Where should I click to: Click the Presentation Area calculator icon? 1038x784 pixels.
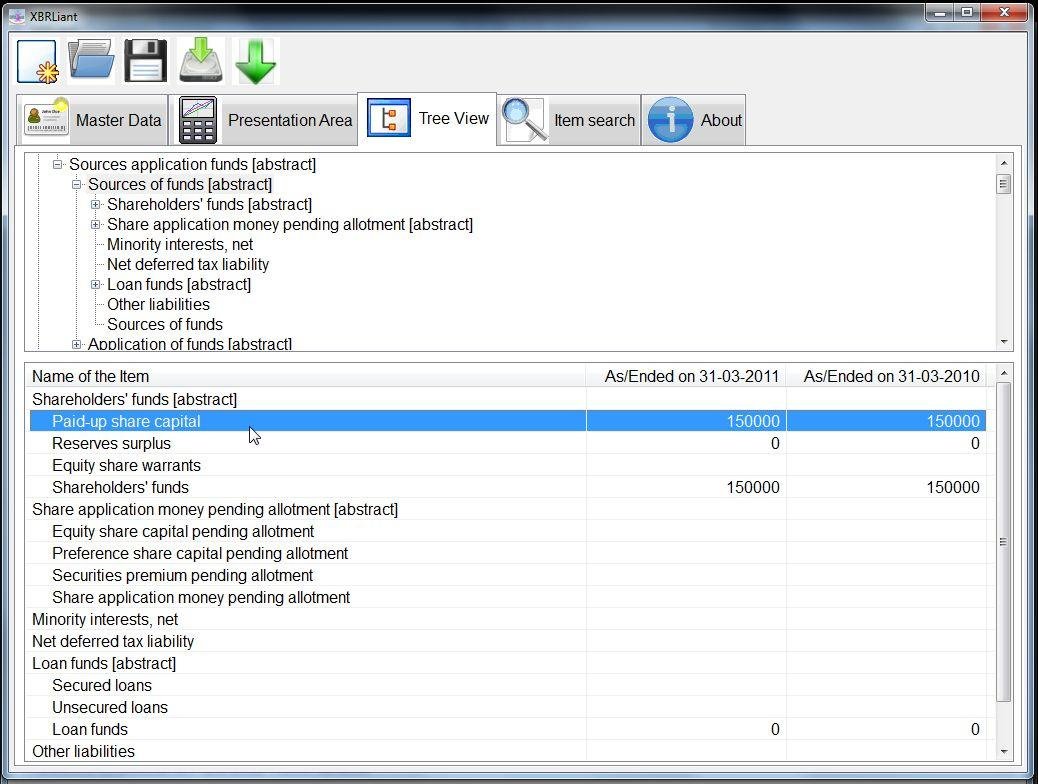[198, 120]
